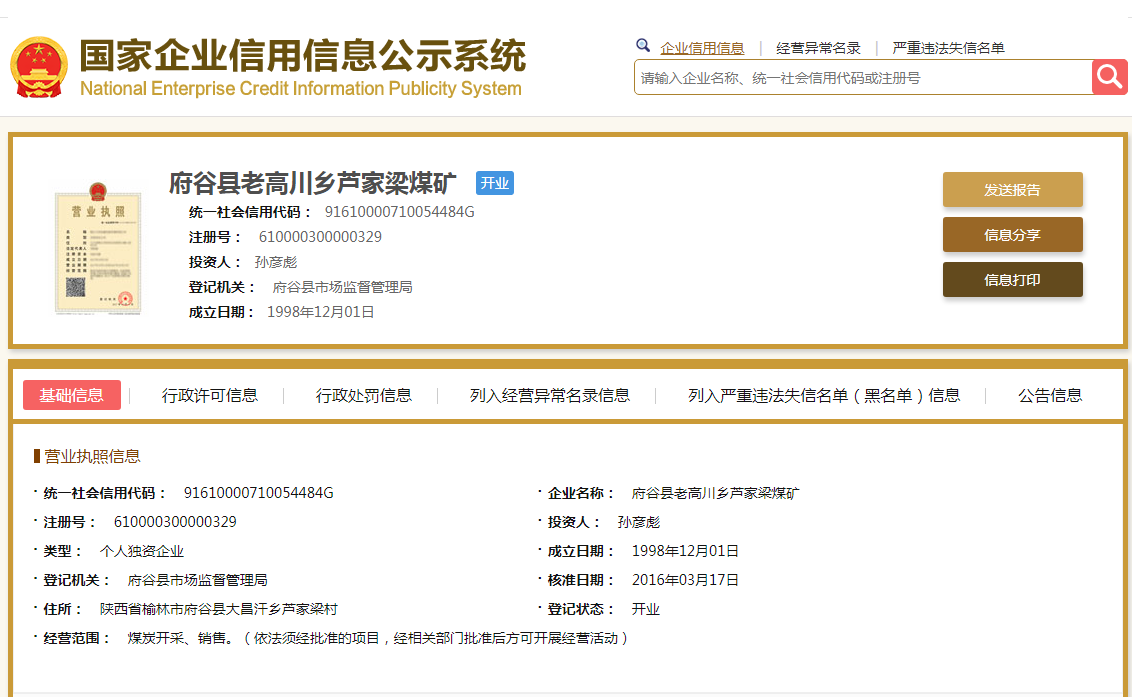
Task: Type in the enterprise name search field
Action: [862, 78]
